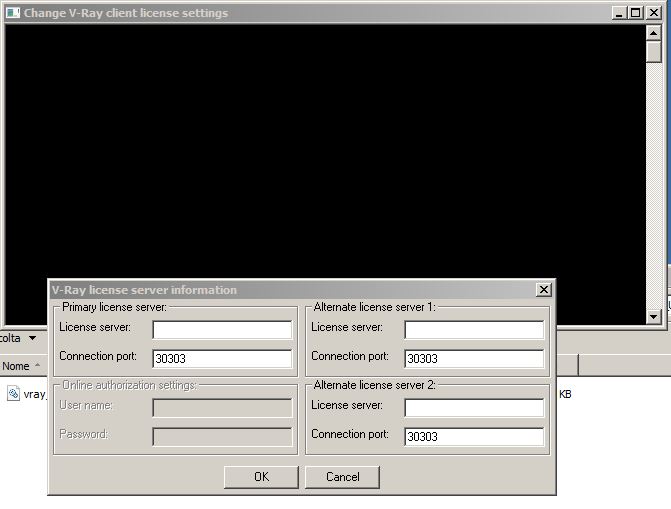Click the Cancel button
Viewport: 671px width, 509px height.
click(x=342, y=477)
